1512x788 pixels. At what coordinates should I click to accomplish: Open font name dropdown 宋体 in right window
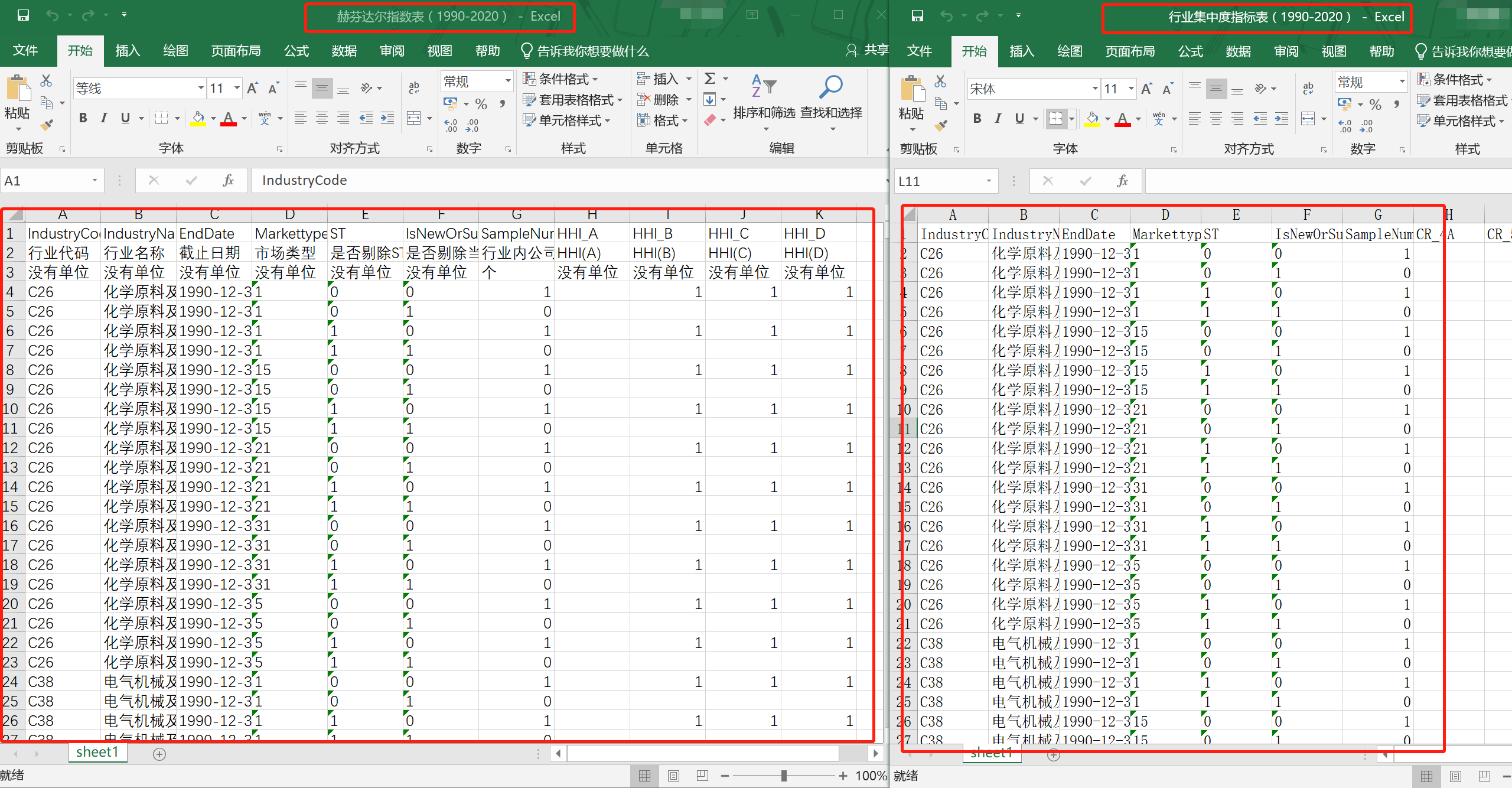coord(1095,89)
